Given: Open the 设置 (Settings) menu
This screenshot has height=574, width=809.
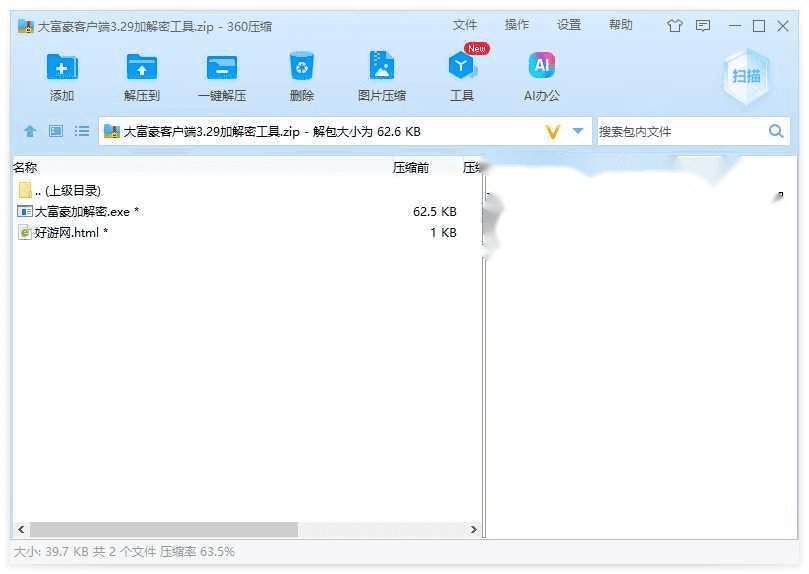Looking at the screenshot, I should pyautogui.click(x=569, y=25).
